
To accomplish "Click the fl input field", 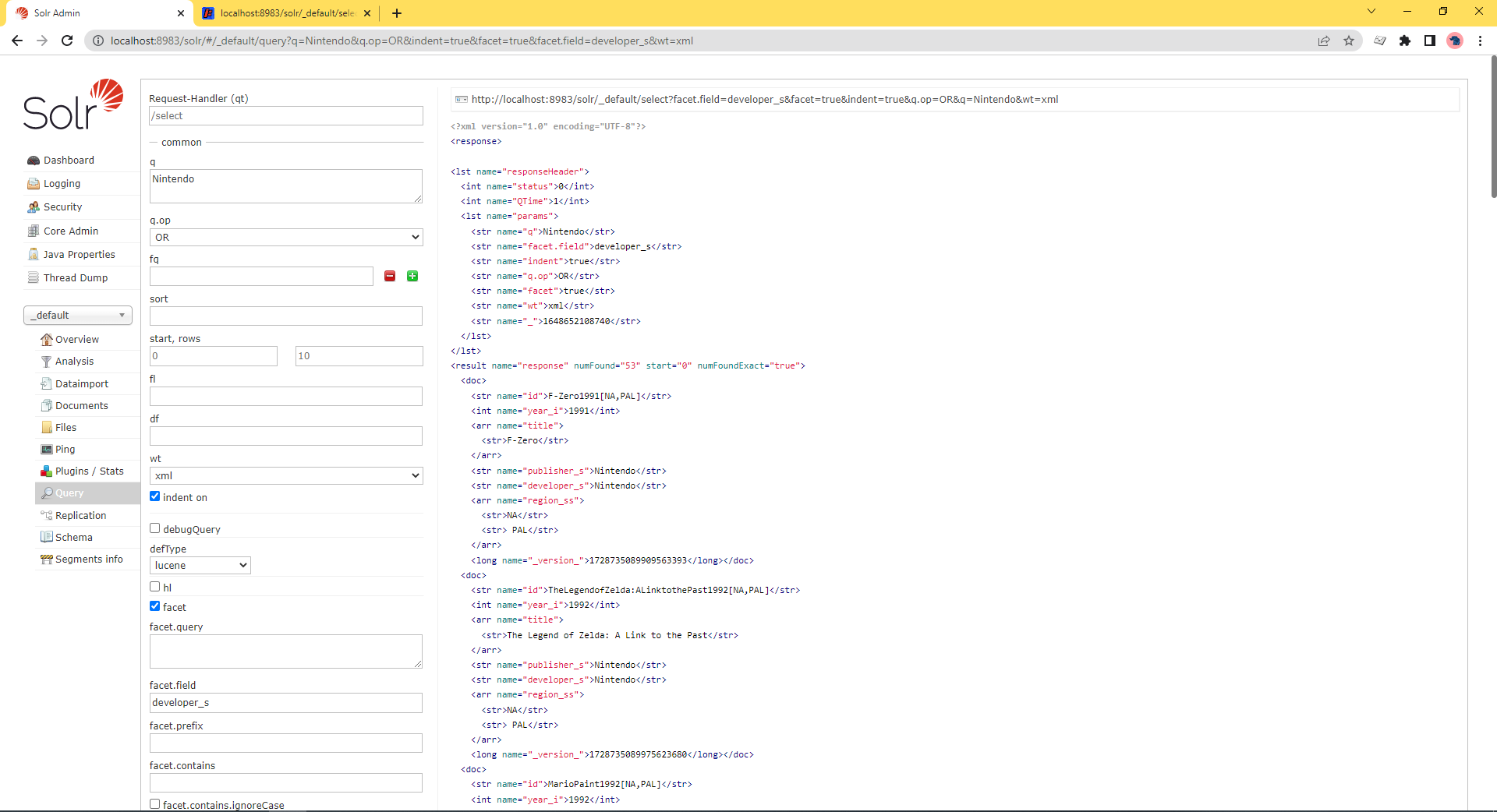I will click(x=286, y=397).
